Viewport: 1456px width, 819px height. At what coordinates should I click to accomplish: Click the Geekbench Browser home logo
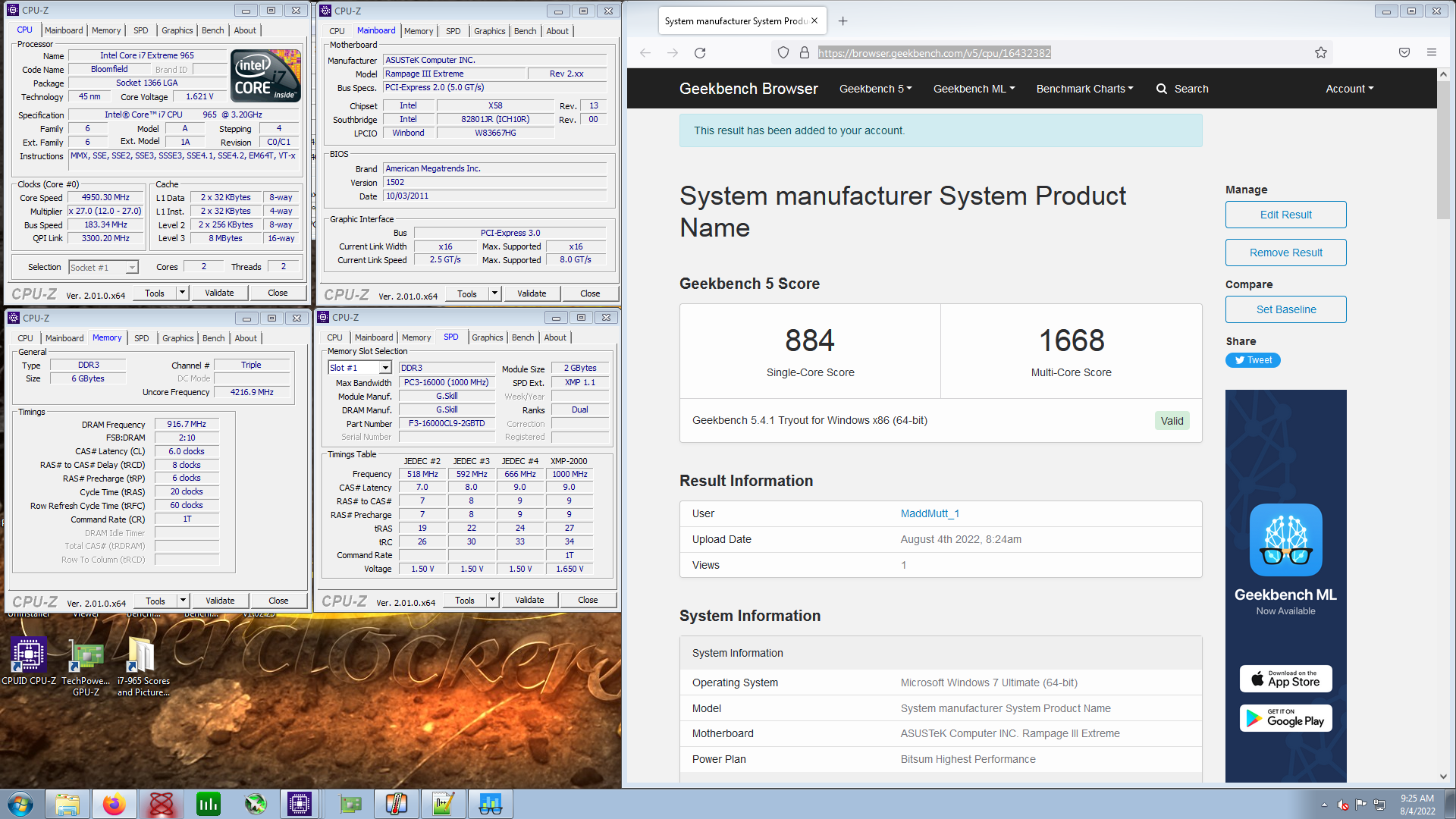point(748,89)
